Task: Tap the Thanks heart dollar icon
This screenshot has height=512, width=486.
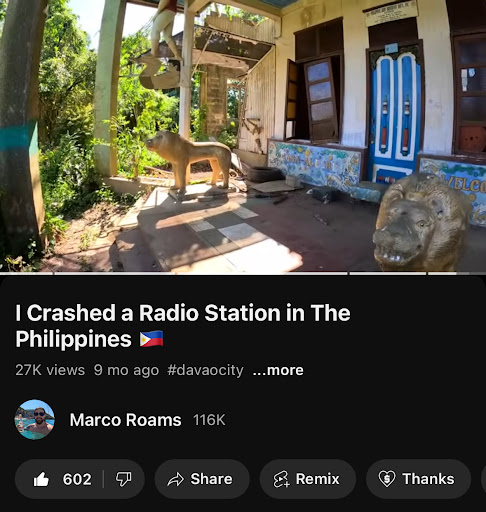Action: tap(387, 479)
